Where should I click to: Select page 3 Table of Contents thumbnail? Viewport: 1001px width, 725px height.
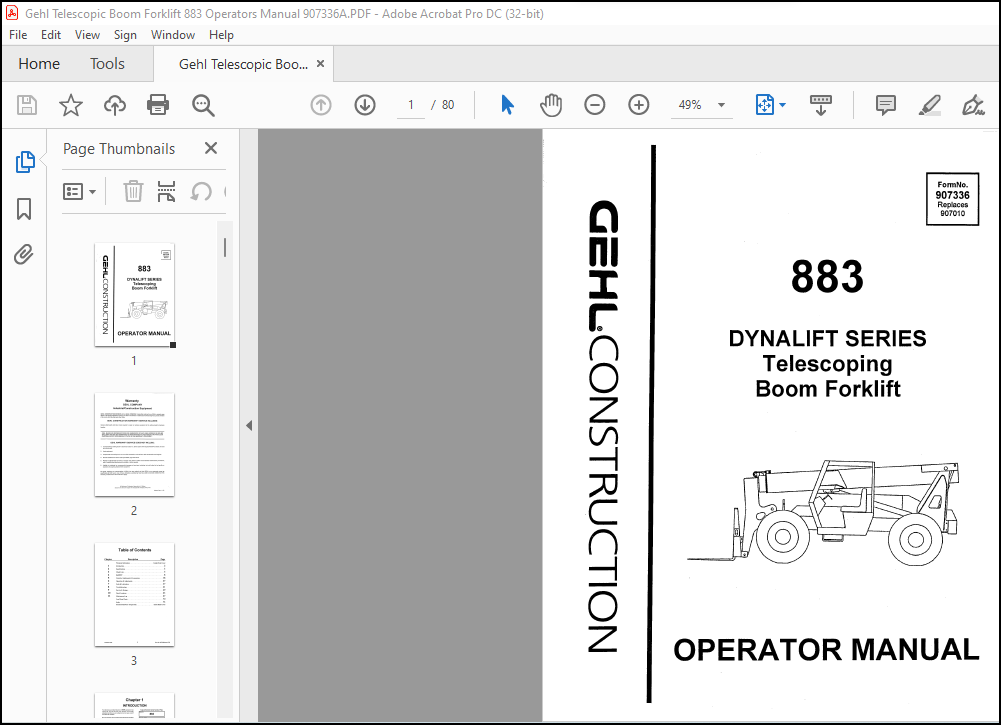point(135,595)
